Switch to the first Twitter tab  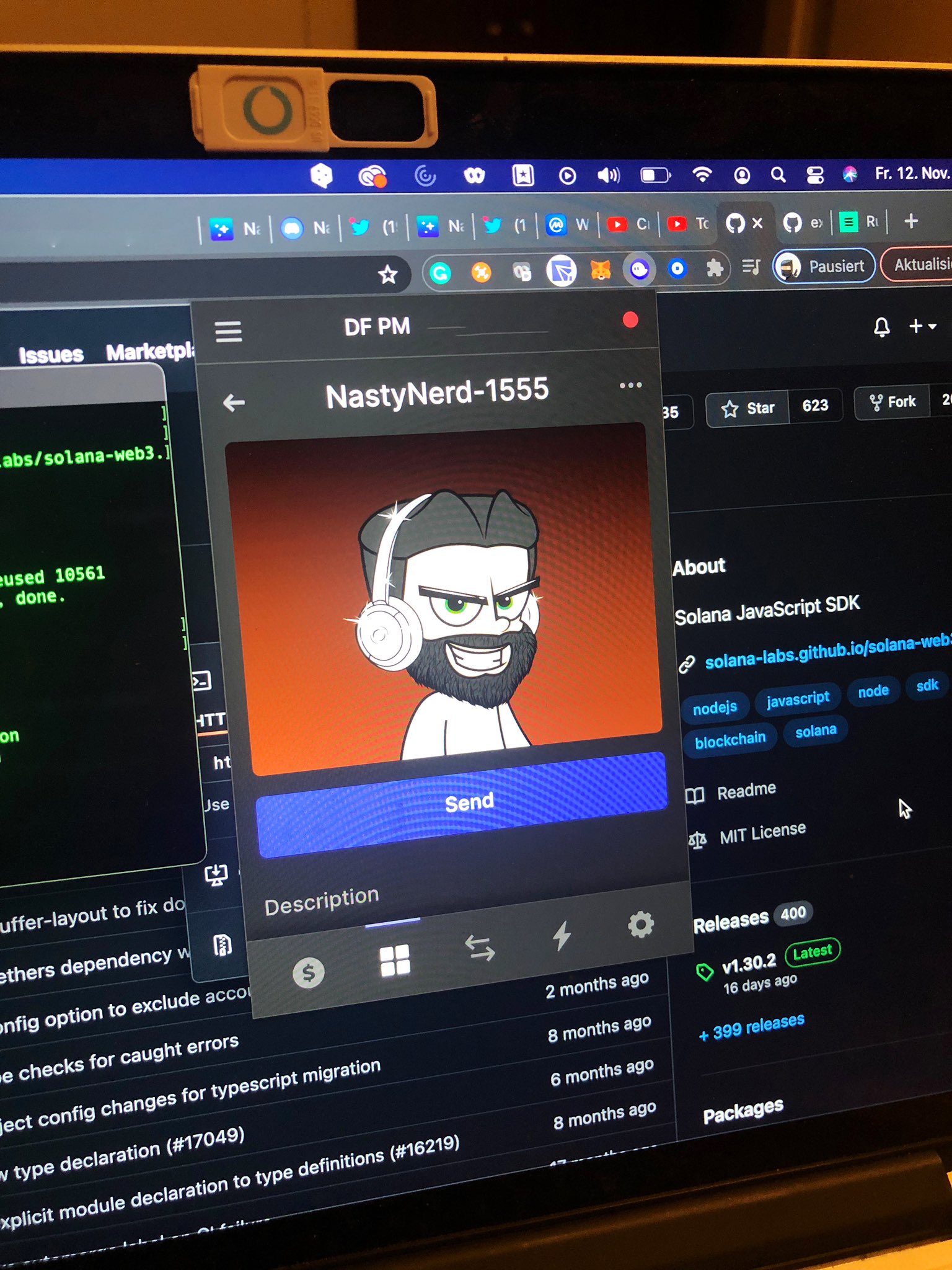374,227
